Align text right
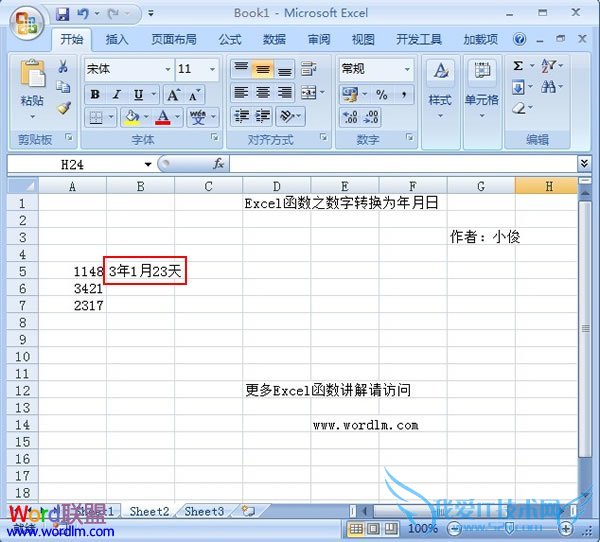The height and width of the screenshot is (542, 600). 284,92
